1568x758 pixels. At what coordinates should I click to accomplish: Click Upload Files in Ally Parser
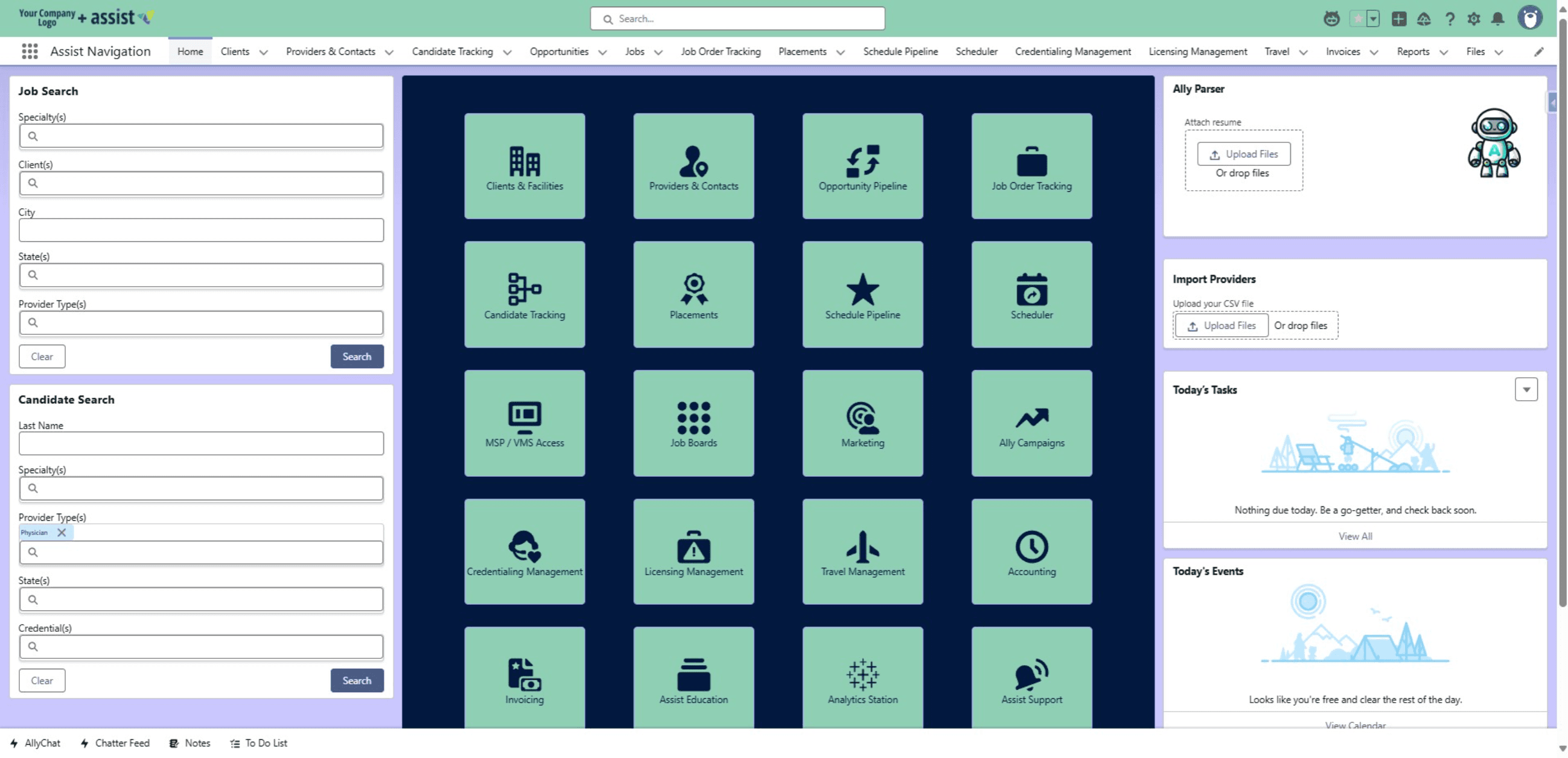pos(1243,154)
